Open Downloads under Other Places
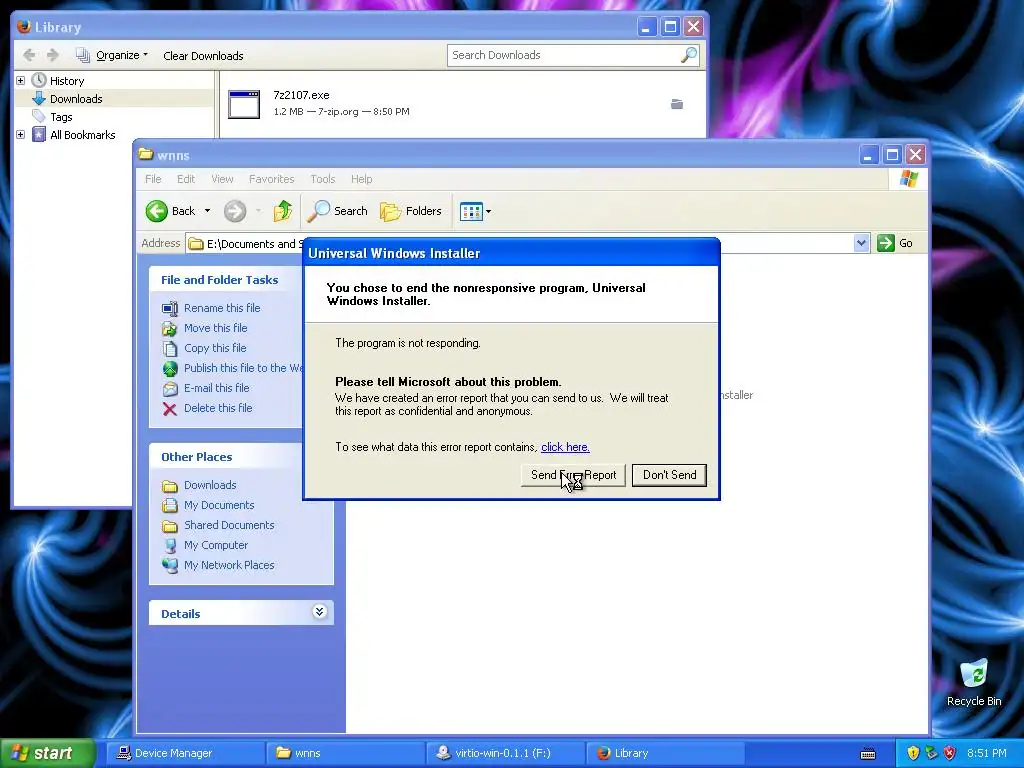Image resolution: width=1024 pixels, height=768 pixels. (x=210, y=485)
